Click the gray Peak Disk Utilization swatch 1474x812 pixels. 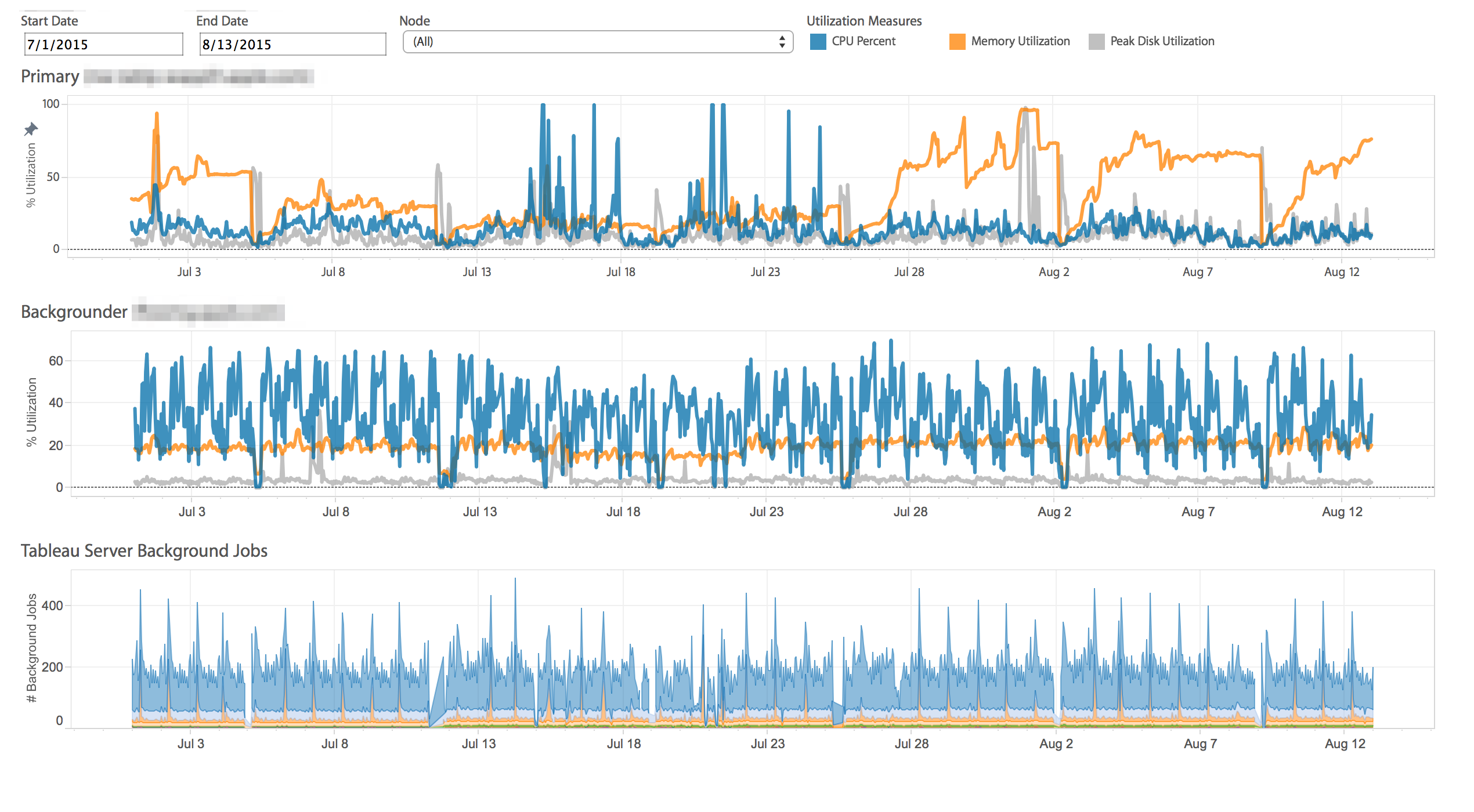click(x=1096, y=42)
